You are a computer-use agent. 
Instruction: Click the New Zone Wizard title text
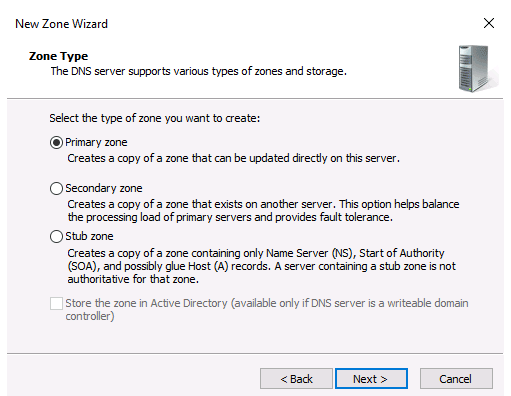61,24
